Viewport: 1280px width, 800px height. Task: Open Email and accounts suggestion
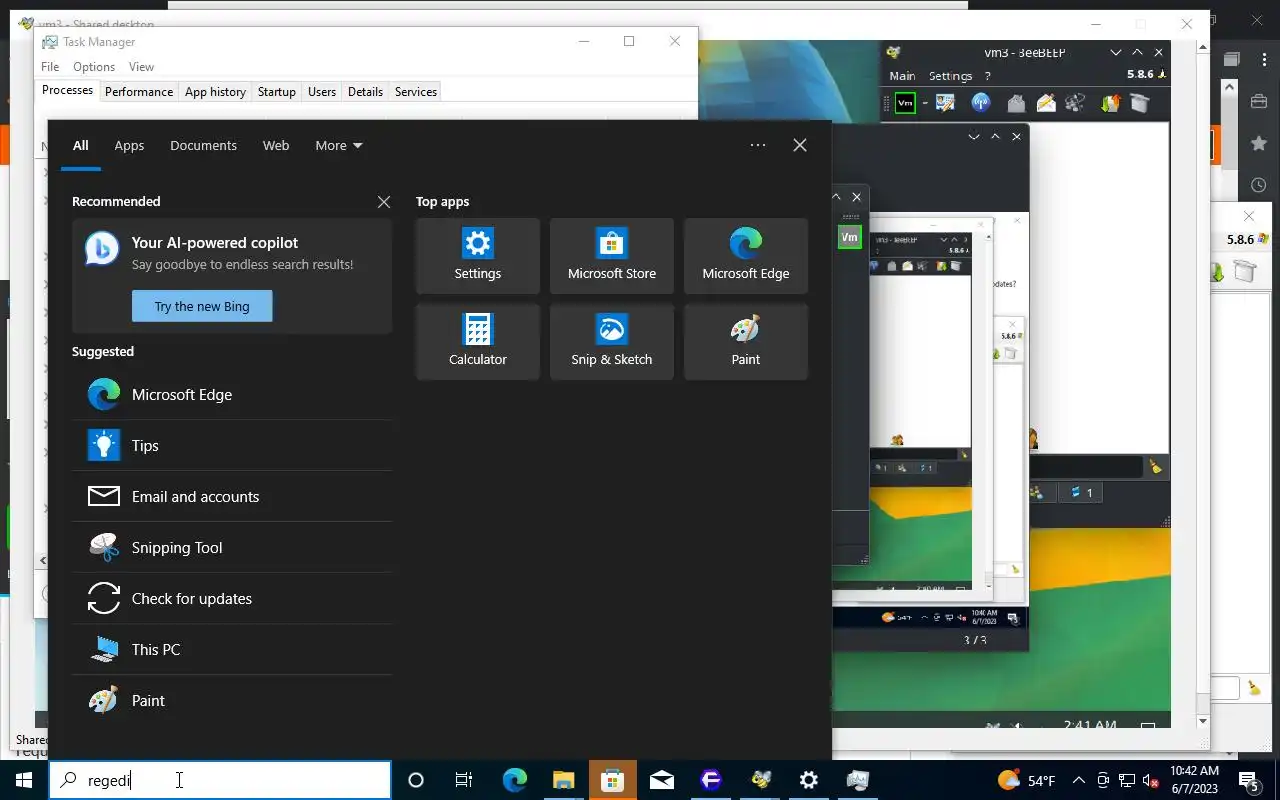(232, 497)
